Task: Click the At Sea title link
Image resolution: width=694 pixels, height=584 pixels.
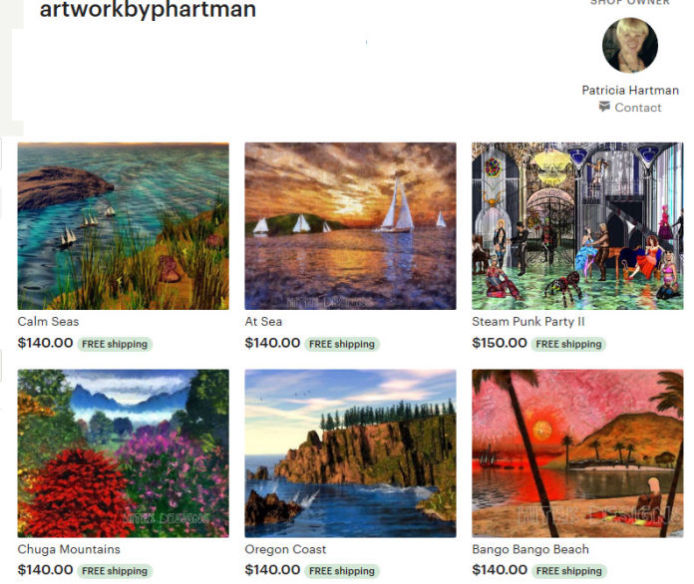Action: click(x=263, y=321)
